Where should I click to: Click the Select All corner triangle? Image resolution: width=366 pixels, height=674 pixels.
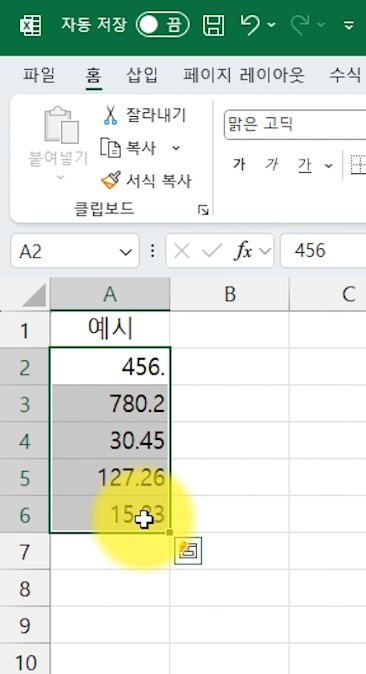34,296
